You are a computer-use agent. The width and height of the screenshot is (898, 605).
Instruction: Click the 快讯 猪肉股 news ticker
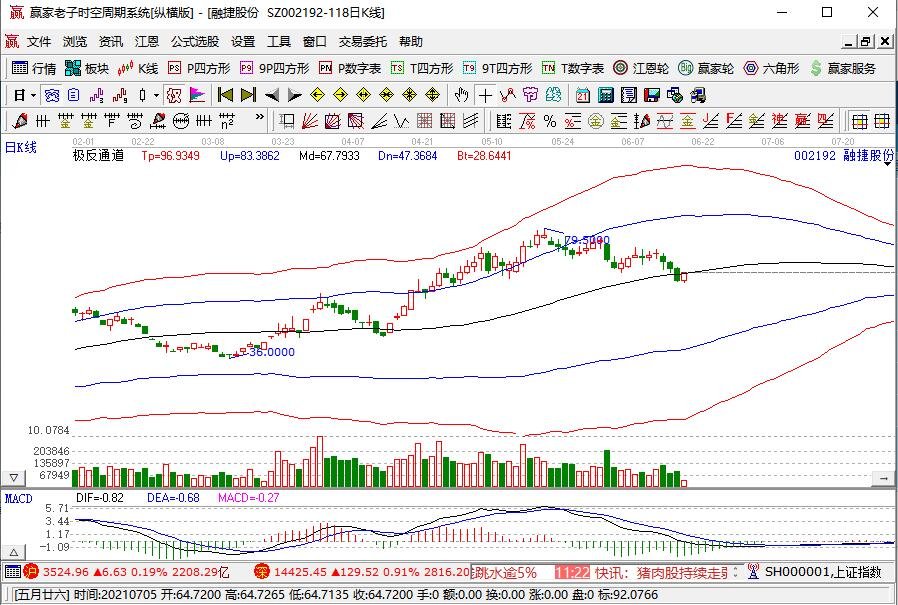661,572
